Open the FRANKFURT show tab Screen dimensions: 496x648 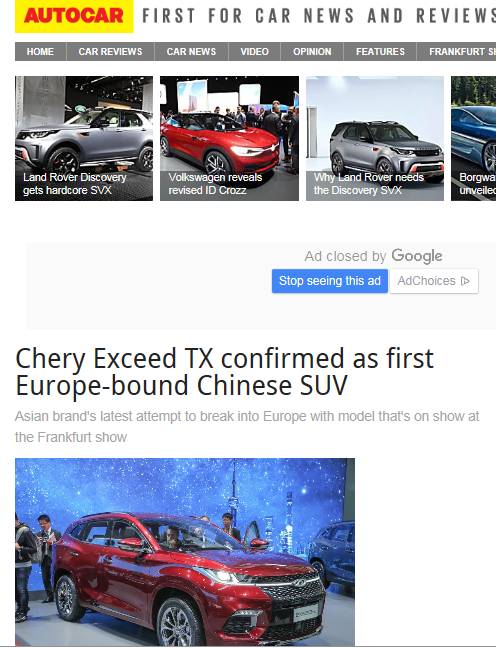point(457,52)
